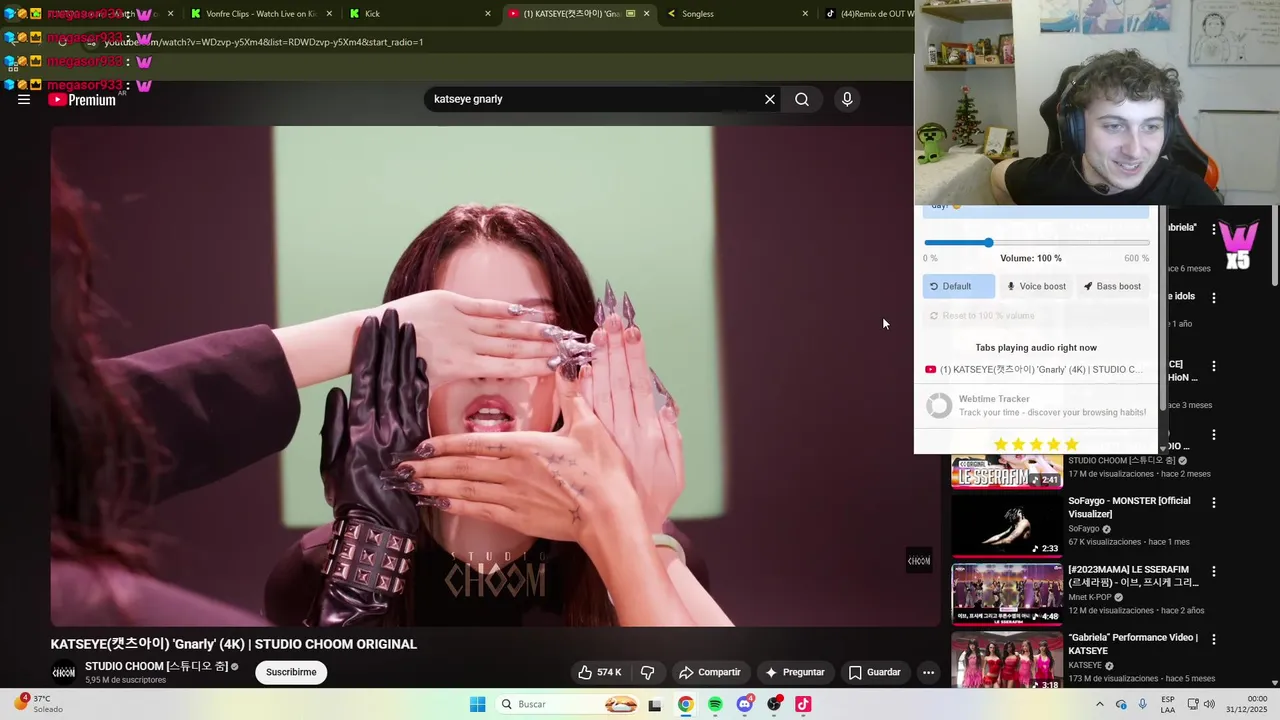Open the LE SSERAFIM 2:41 thumbnail

(x=1007, y=472)
